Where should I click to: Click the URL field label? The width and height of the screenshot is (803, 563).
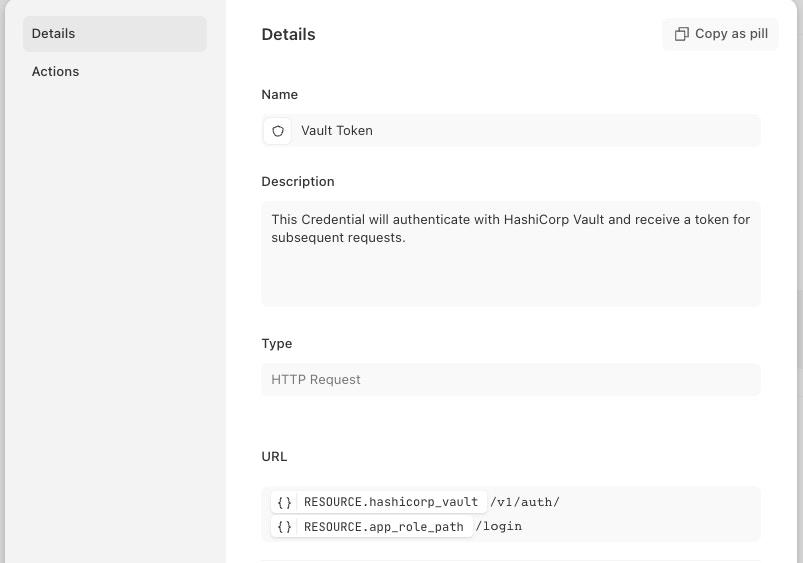pos(274,457)
